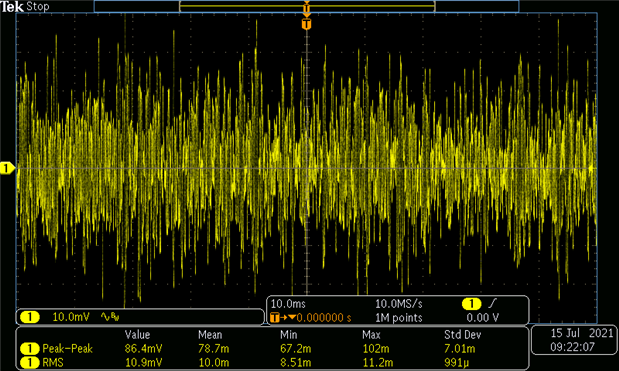This screenshot has width=619, height=371.
Task: Click the Peak-Peak max 102m
Action: click(376, 349)
